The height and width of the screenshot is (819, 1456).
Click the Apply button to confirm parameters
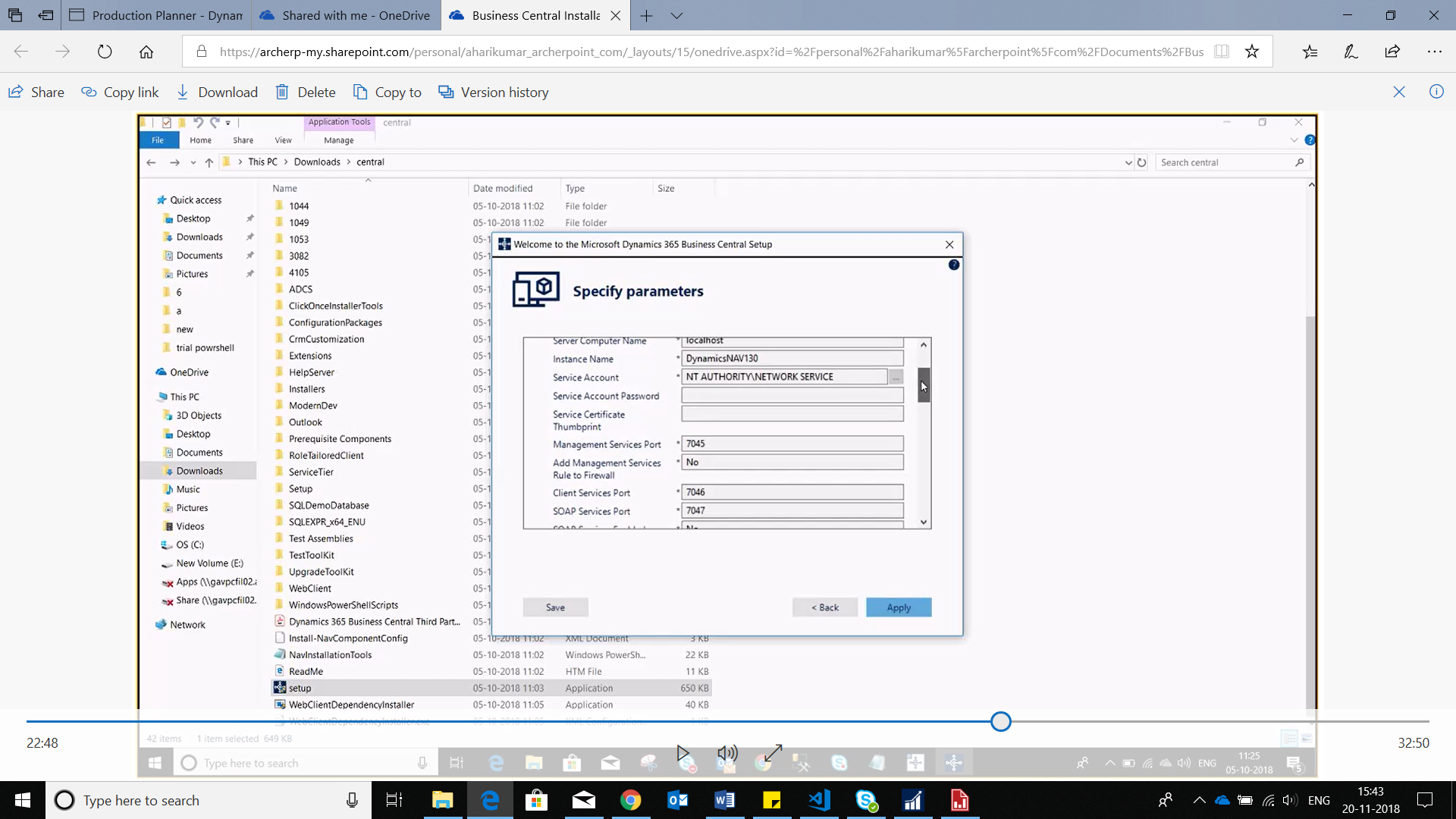[x=898, y=607]
